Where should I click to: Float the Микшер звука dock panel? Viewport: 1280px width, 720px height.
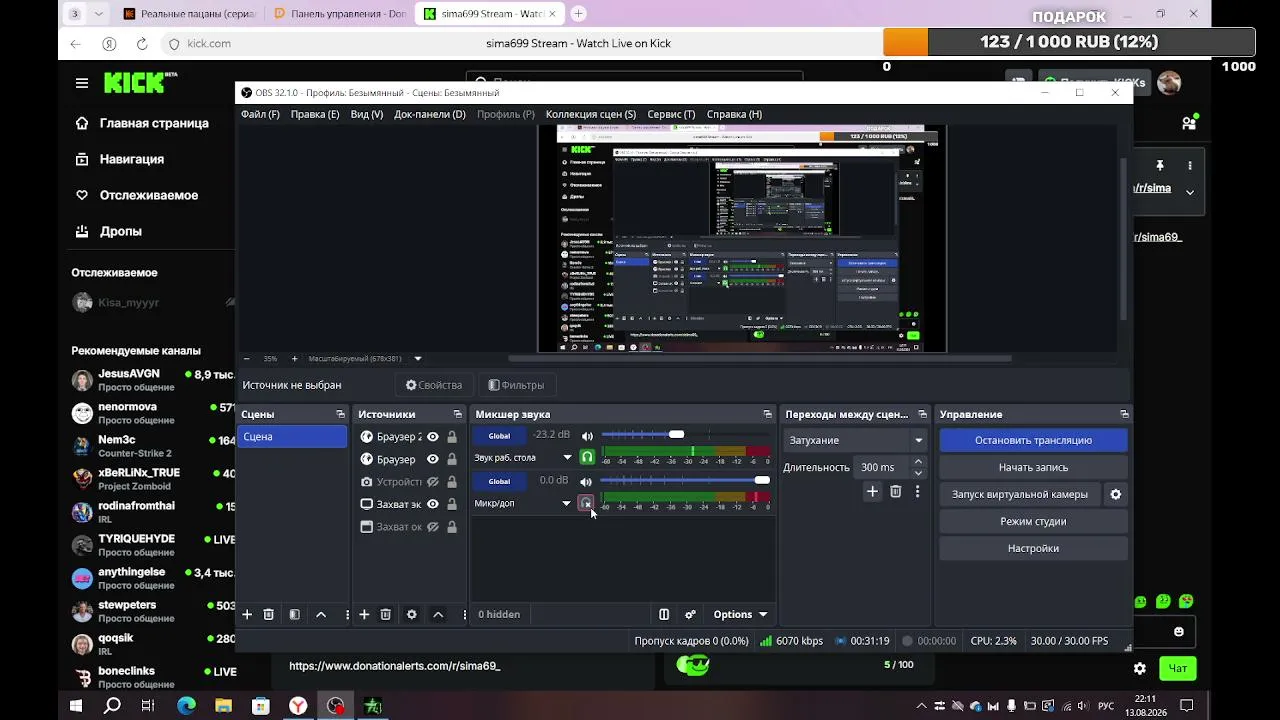768,414
